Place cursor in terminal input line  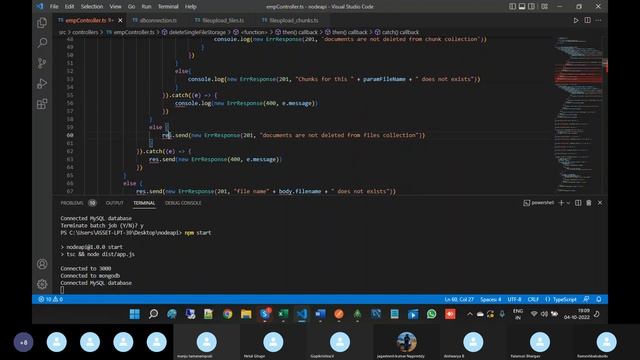[62, 290]
